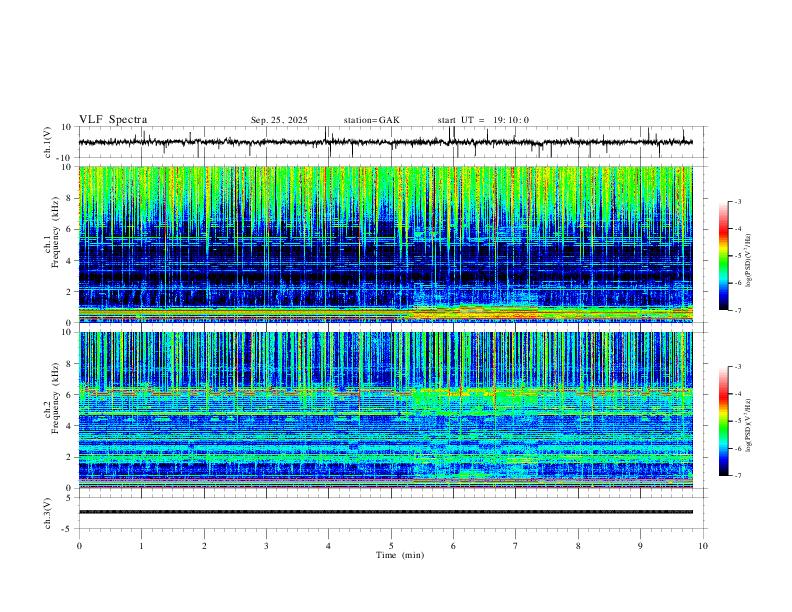This screenshot has height=612, width=792.
Task: Click '-5' on ch.2 color scale
Action: [x=737, y=421]
